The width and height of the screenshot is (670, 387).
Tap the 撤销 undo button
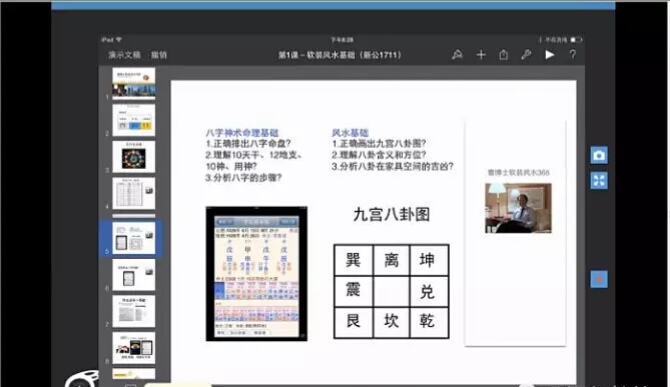click(159, 55)
